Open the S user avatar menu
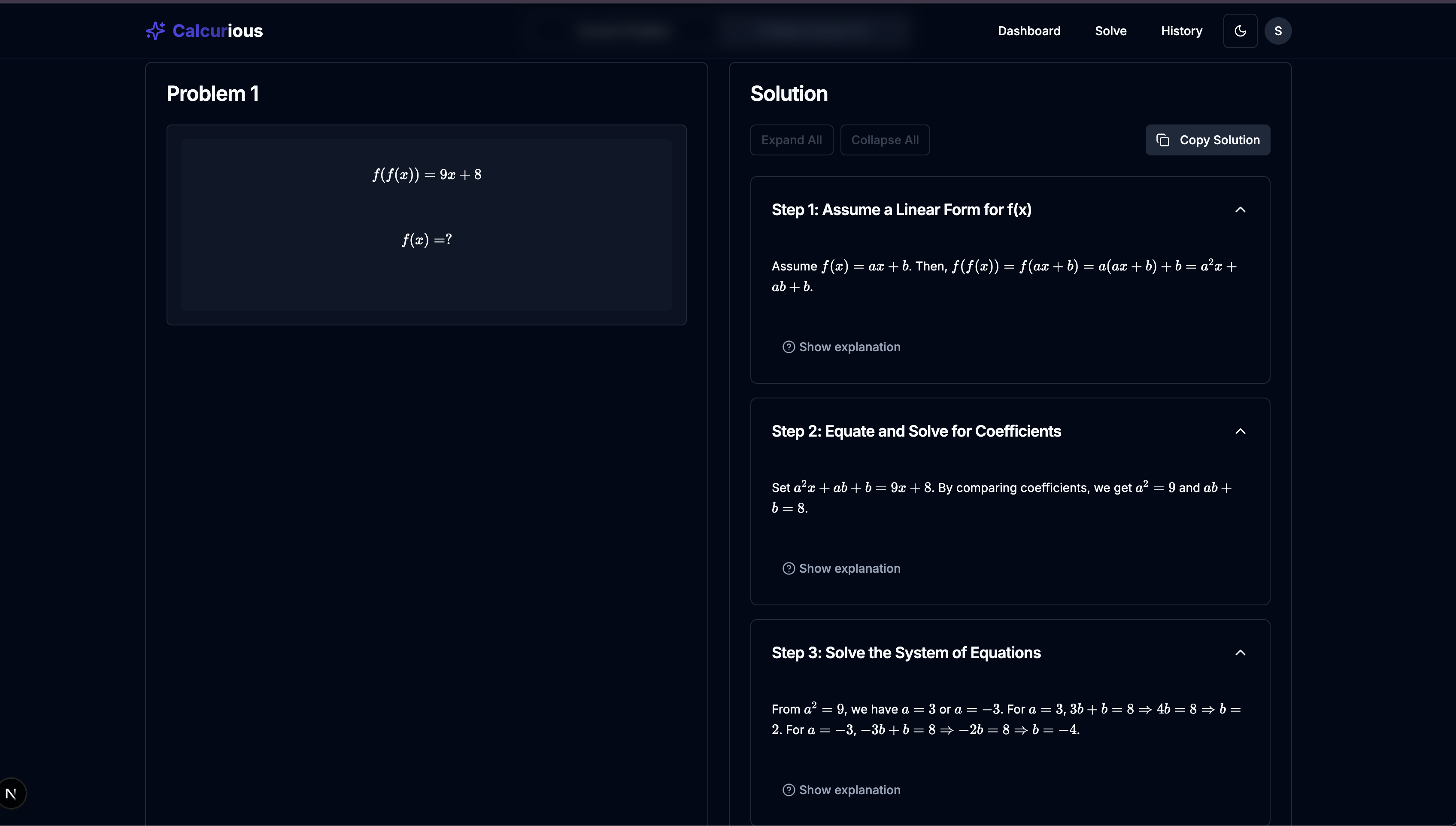 (1278, 30)
